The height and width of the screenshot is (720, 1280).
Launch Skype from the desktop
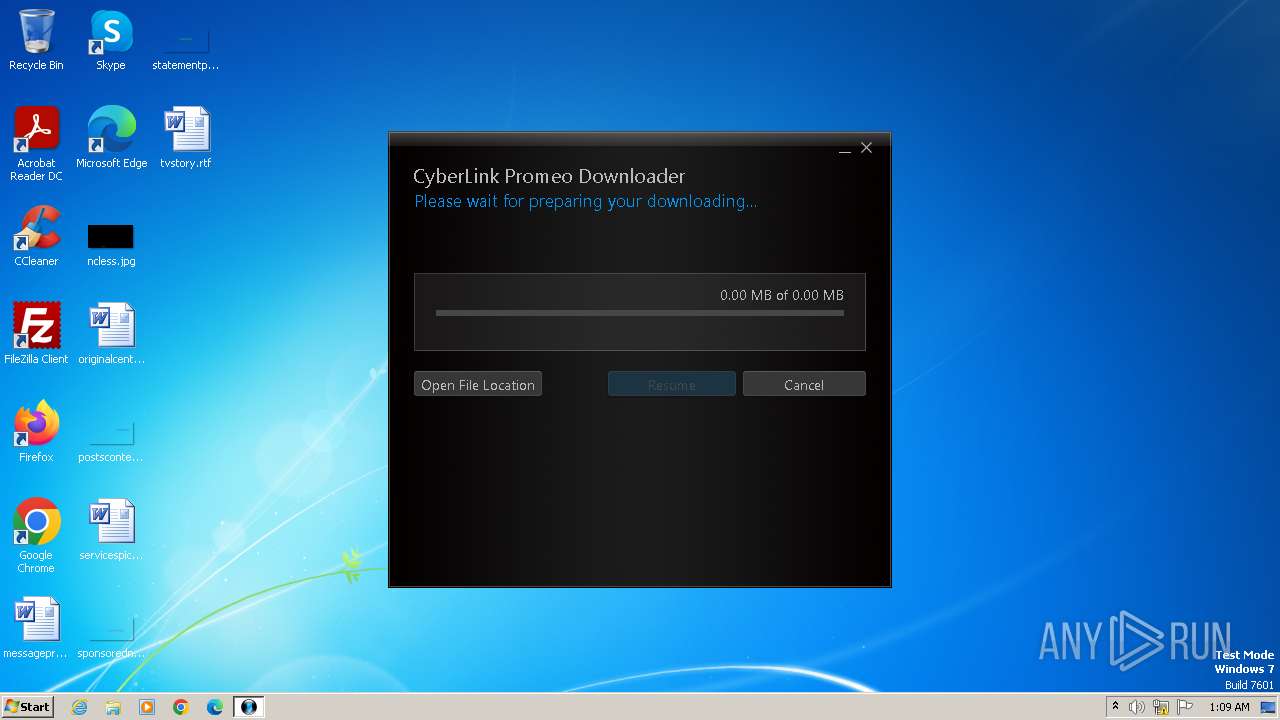tap(110, 40)
